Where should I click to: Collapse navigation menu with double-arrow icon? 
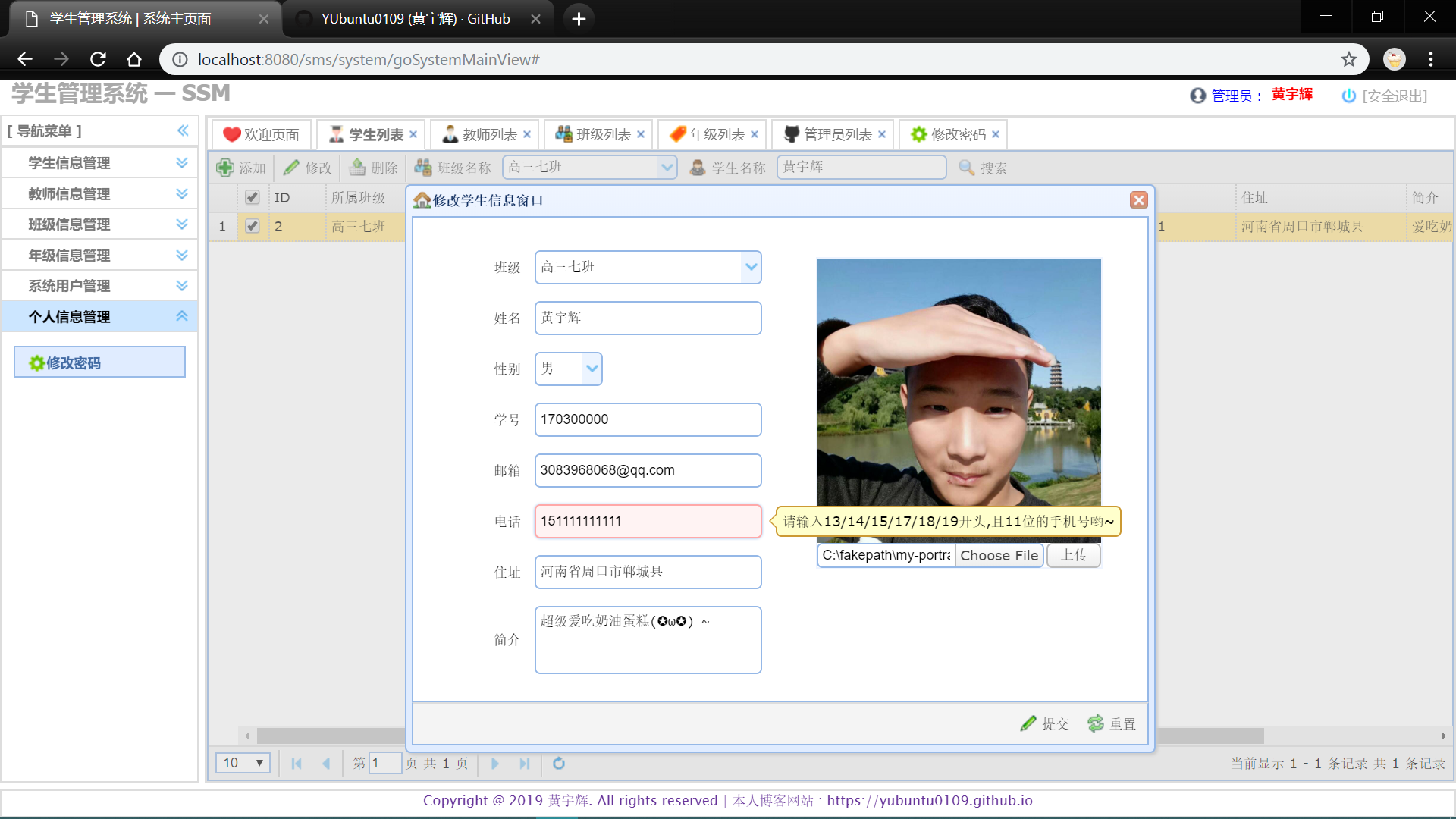pyautogui.click(x=183, y=130)
